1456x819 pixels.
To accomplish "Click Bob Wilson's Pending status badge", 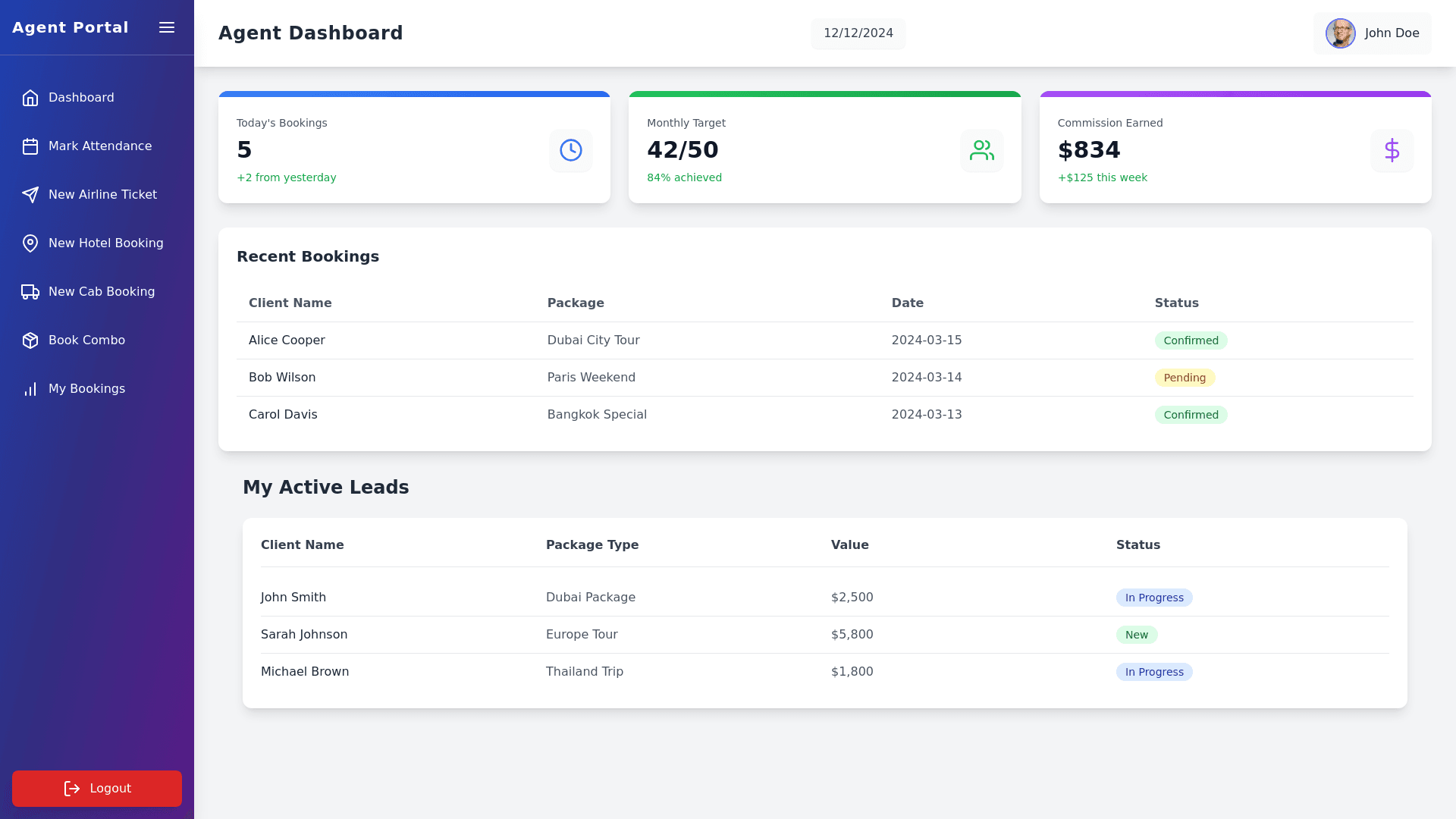I will (x=1185, y=377).
